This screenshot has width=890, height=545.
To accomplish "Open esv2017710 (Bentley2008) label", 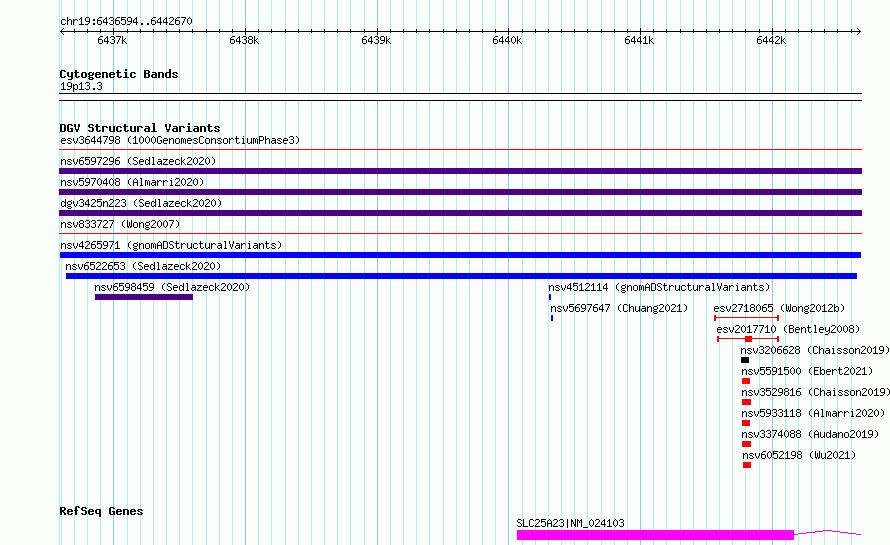I will pos(788,329).
